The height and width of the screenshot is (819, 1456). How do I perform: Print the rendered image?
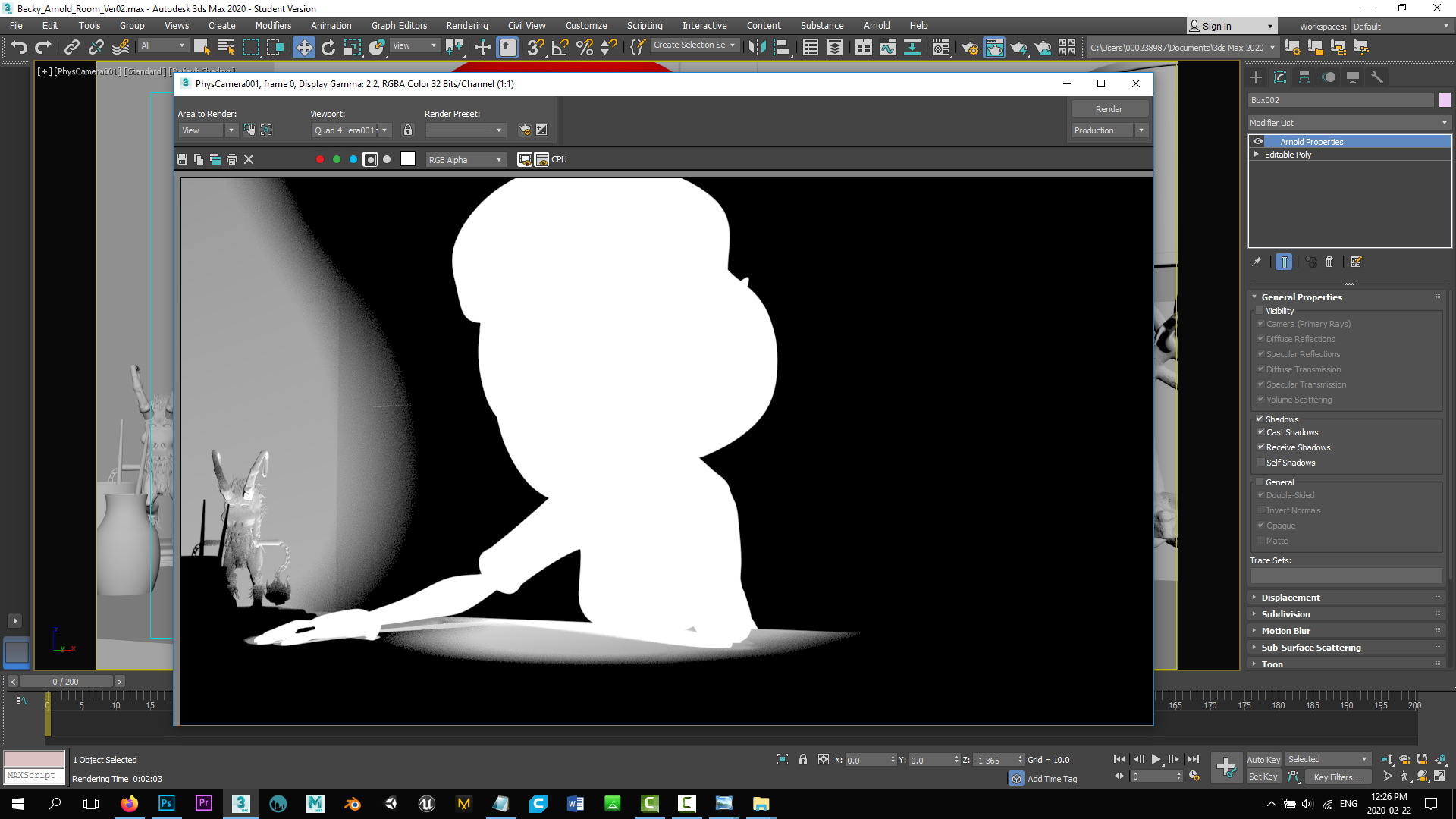tap(232, 159)
